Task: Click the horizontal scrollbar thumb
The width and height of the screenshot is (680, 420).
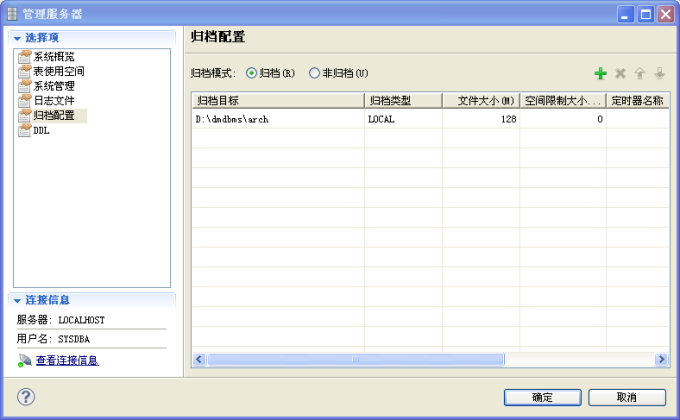Action: (356, 359)
